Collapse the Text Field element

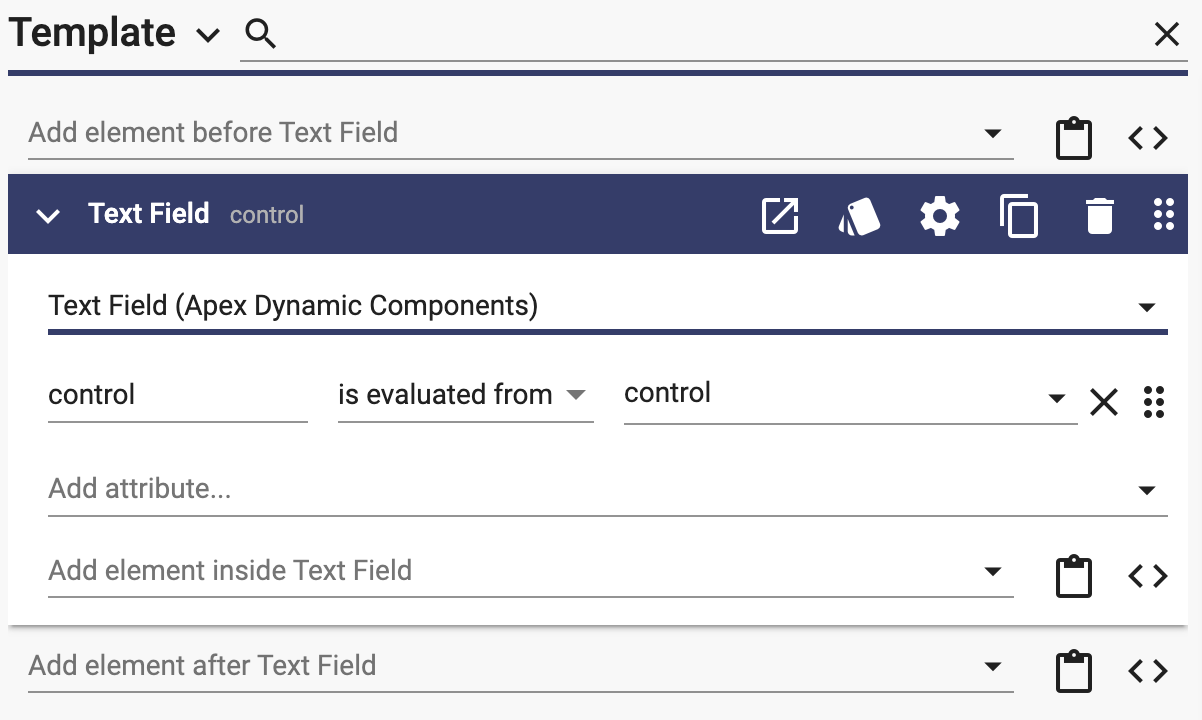pos(48,216)
